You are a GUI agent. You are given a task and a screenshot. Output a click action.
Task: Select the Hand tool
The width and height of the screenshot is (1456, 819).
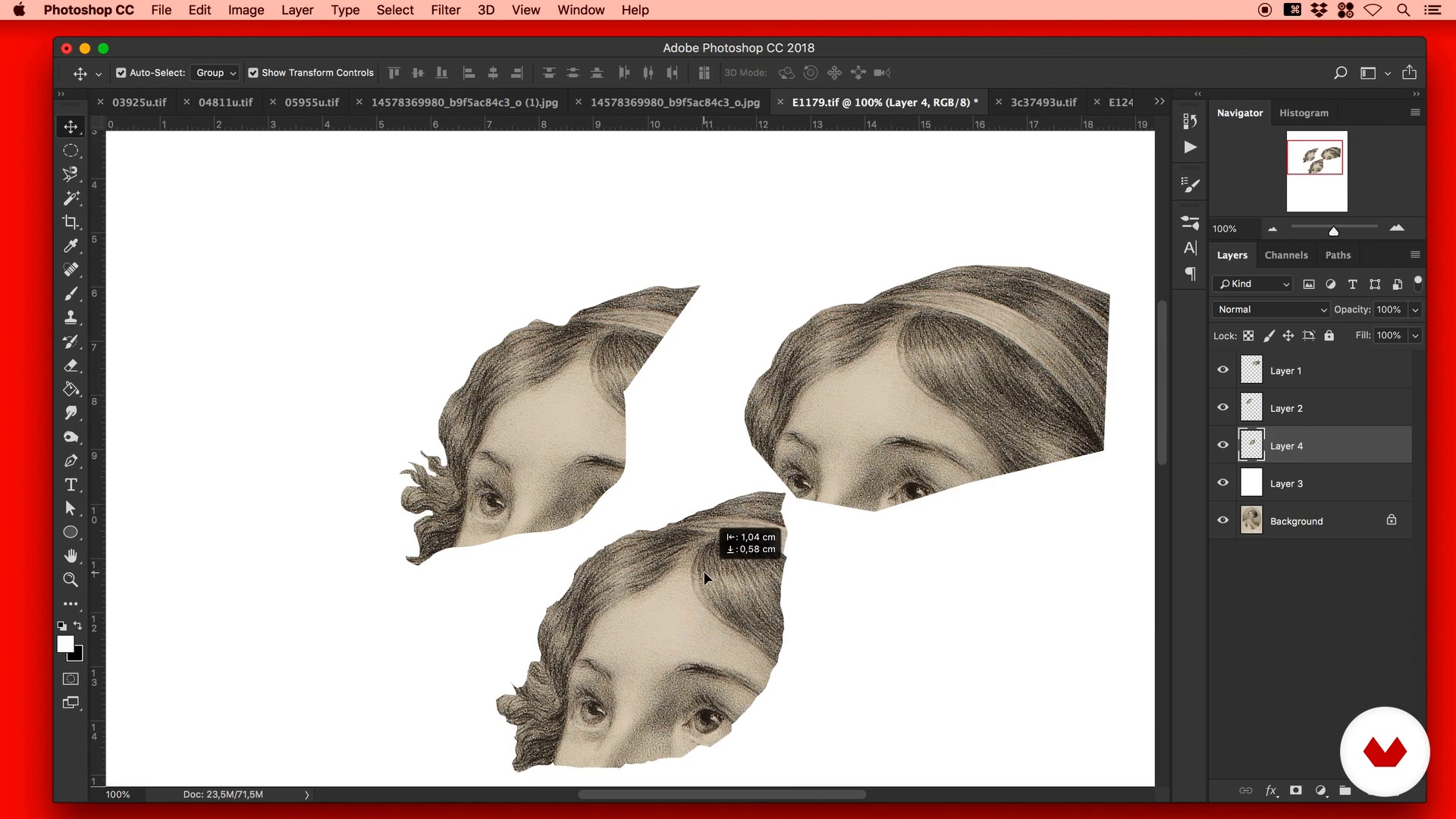(71, 556)
